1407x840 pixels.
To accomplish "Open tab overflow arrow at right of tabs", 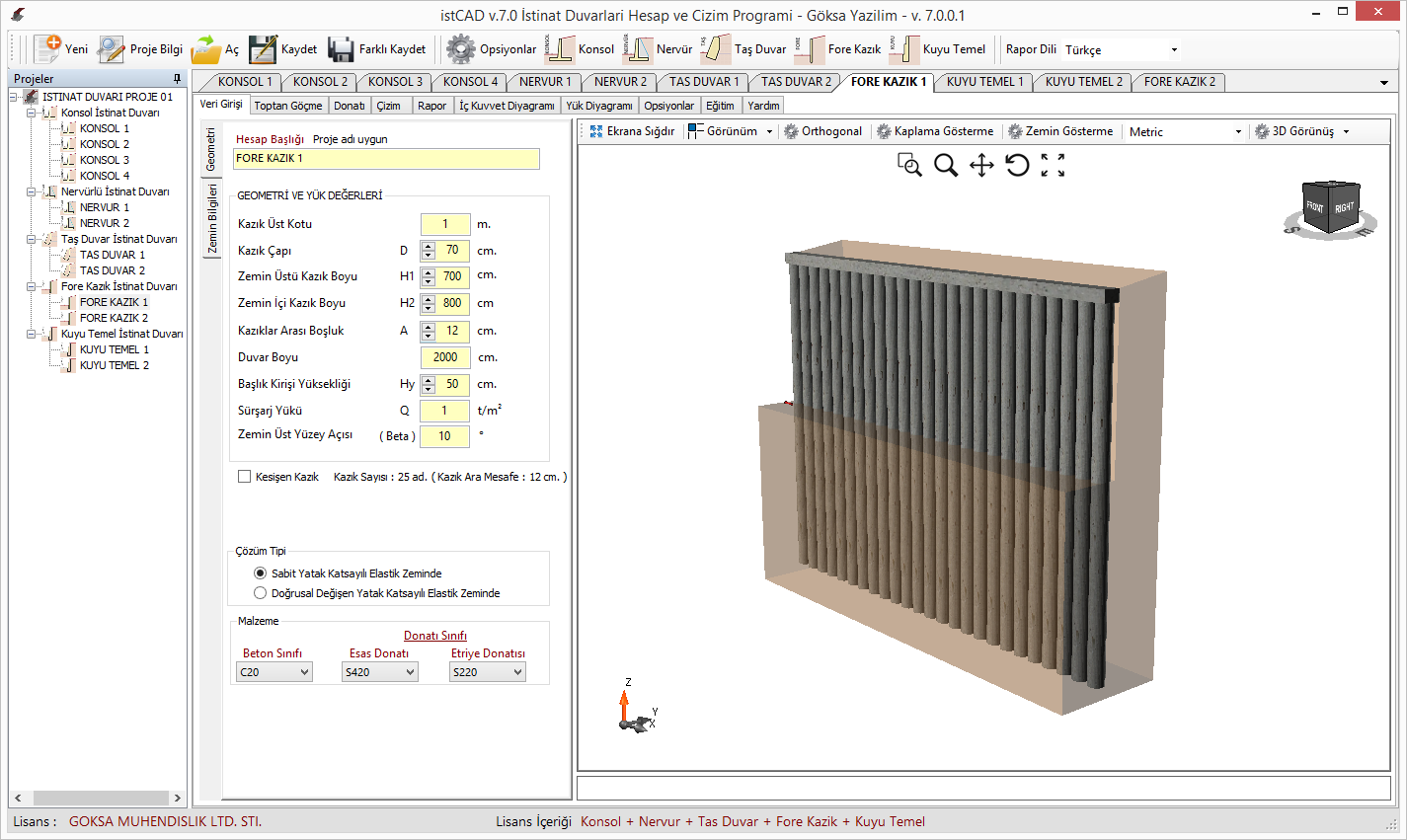I will [1384, 83].
